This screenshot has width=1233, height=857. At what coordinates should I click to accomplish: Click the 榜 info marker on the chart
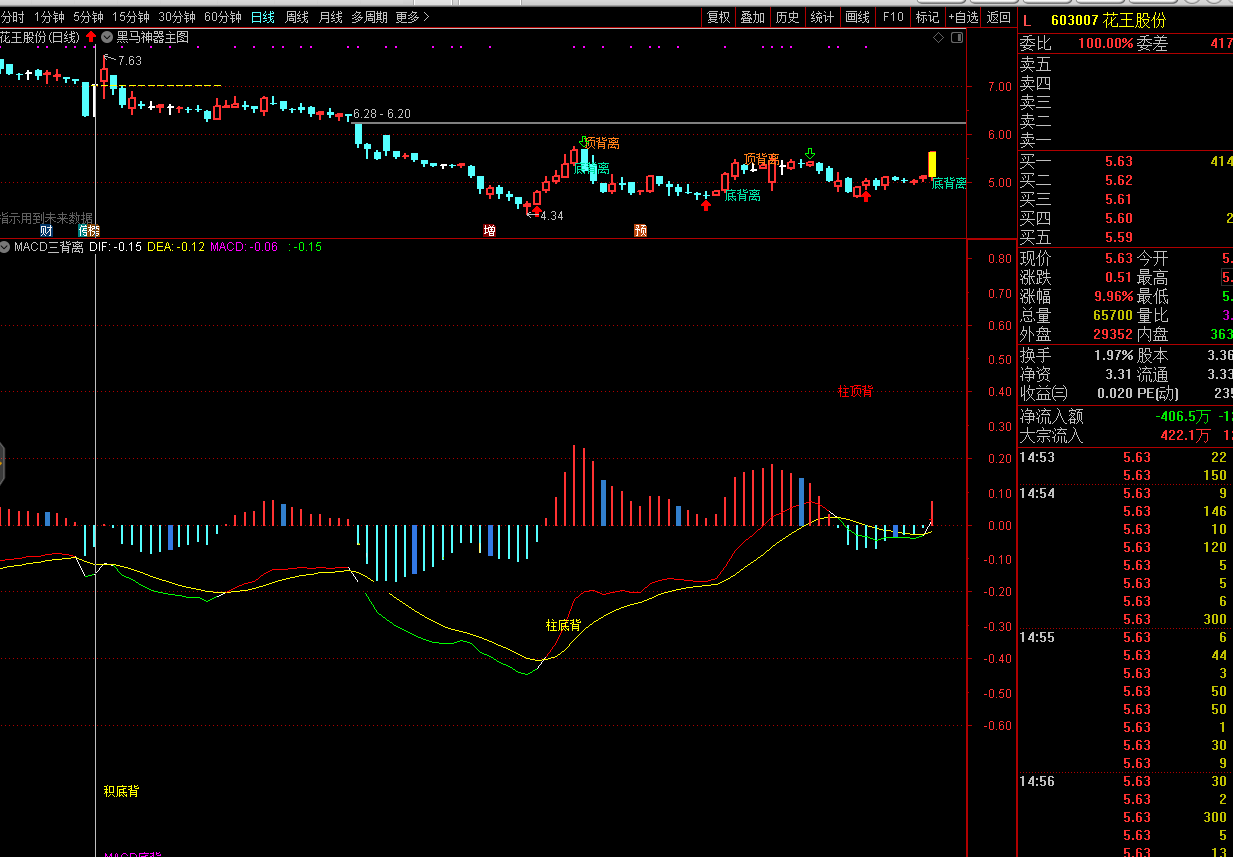coord(93,231)
